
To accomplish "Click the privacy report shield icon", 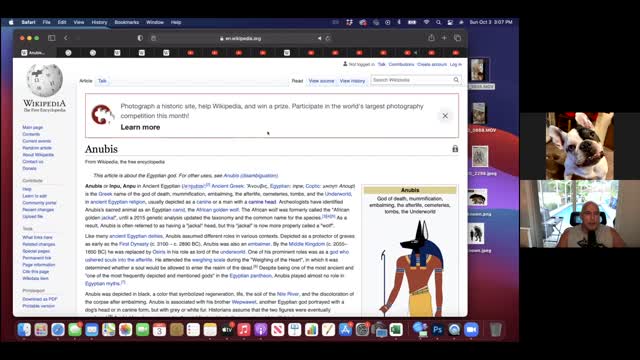I will [x=140, y=38].
